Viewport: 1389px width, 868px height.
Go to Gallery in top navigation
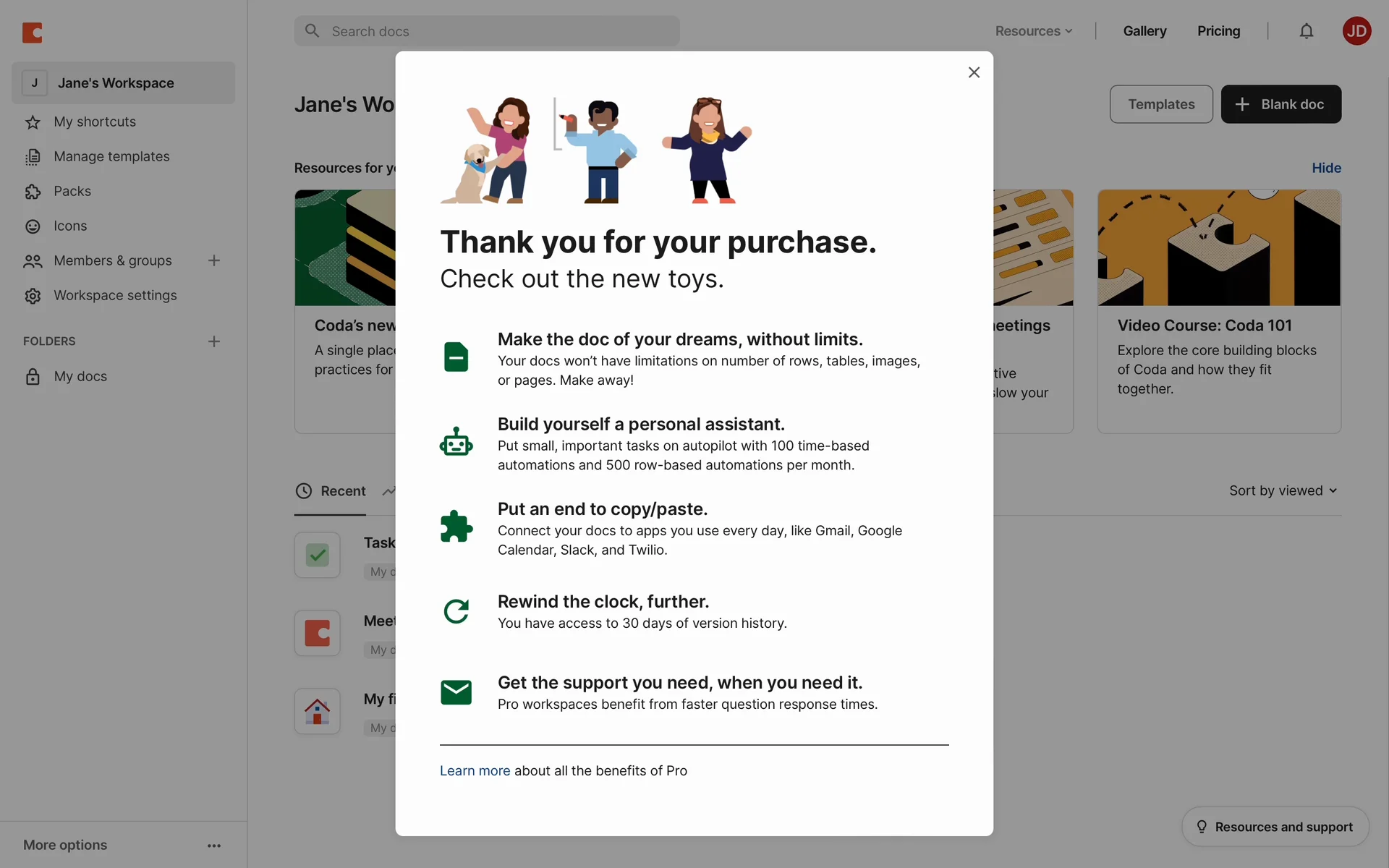tap(1144, 31)
